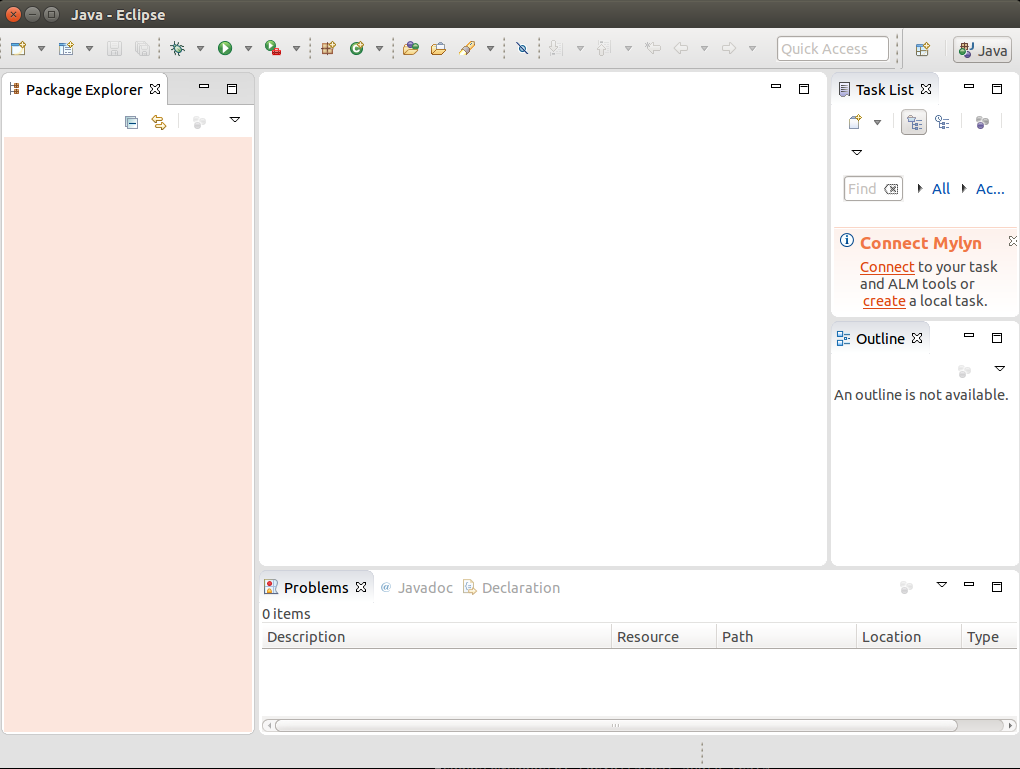1020x769 pixels.
Task: Toggle Focus on Workweek in Task List
Action: coord(982,122)
